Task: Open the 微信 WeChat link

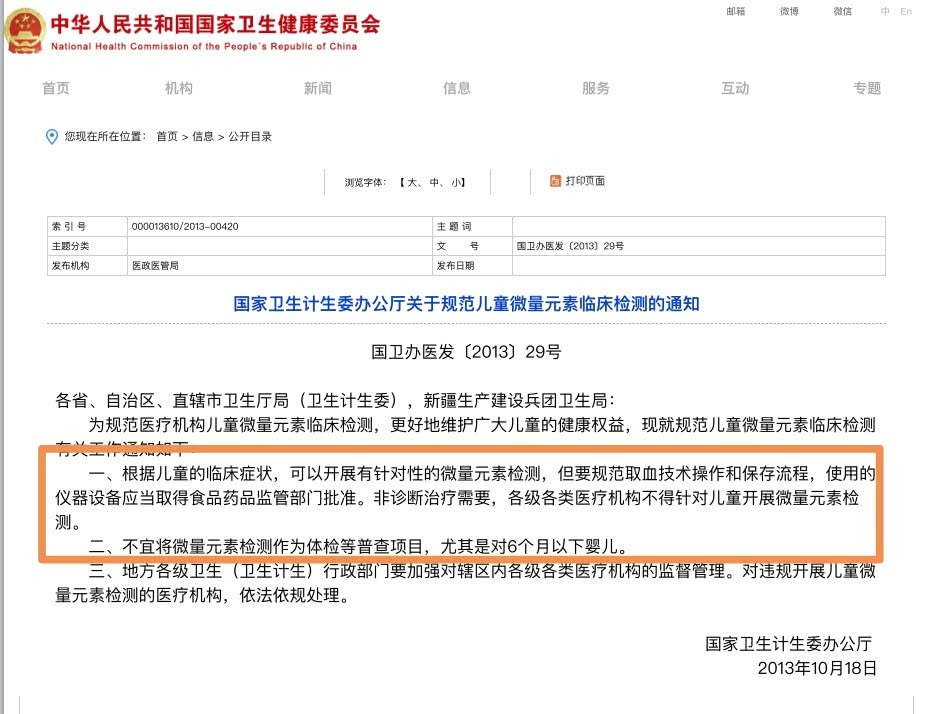Action: pos(841,11)
